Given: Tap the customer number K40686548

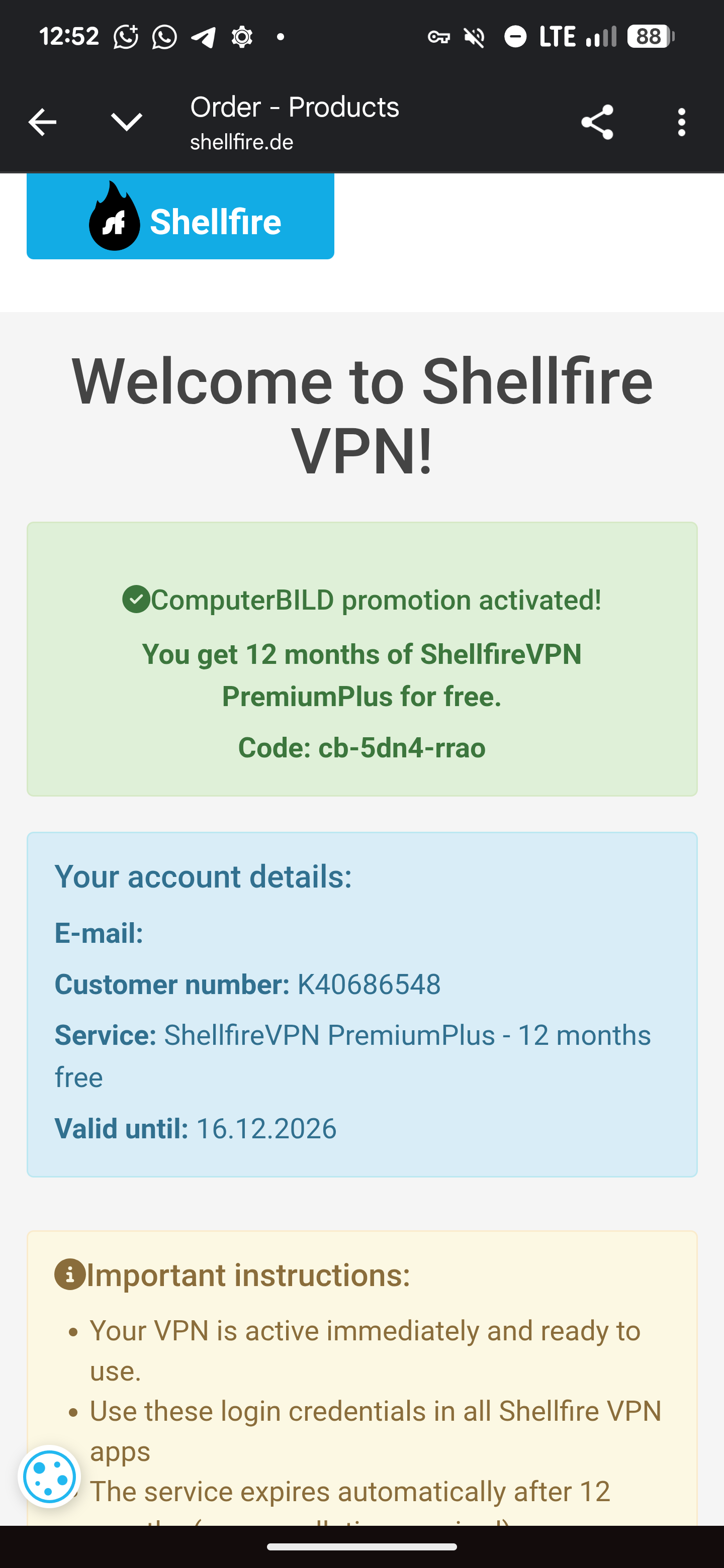Looking at the screenshot, I should (x=369, y=984).
